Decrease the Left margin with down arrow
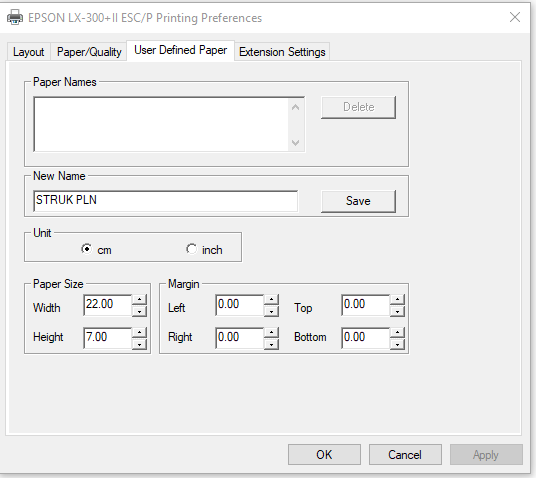The image size is (536, 478). (x=271, y=311)
